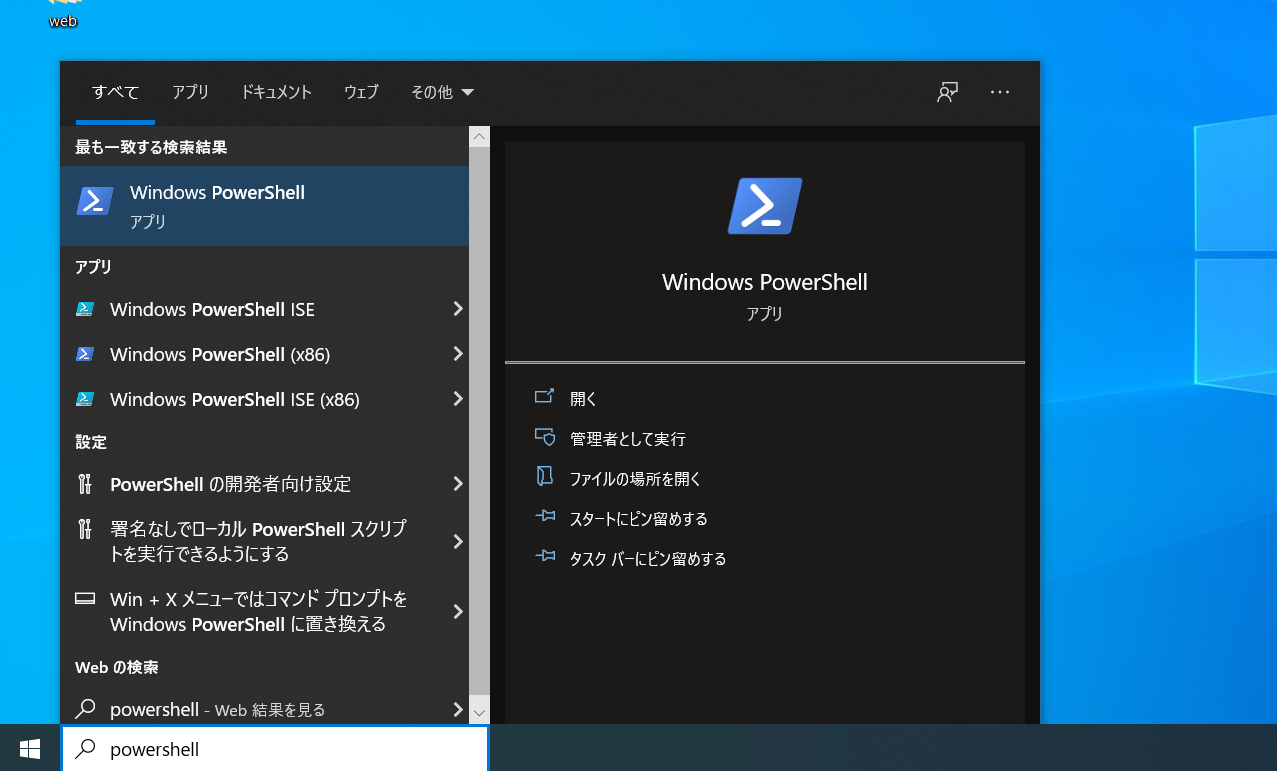The image size is (1277, 771).
Task: Choose タスク バーにピン留めする
Action: 647,558
